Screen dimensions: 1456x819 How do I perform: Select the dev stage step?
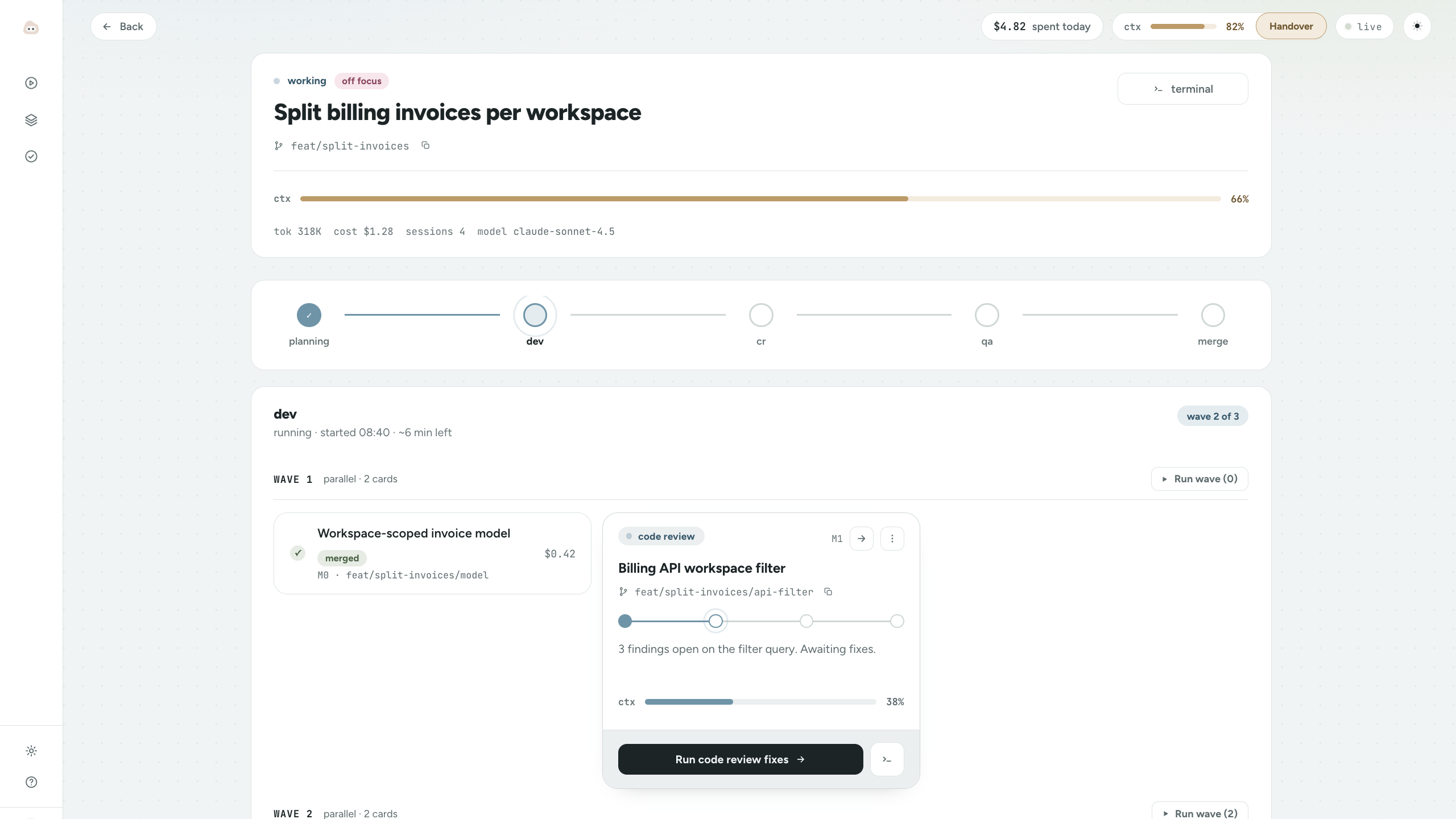[535, 315]
